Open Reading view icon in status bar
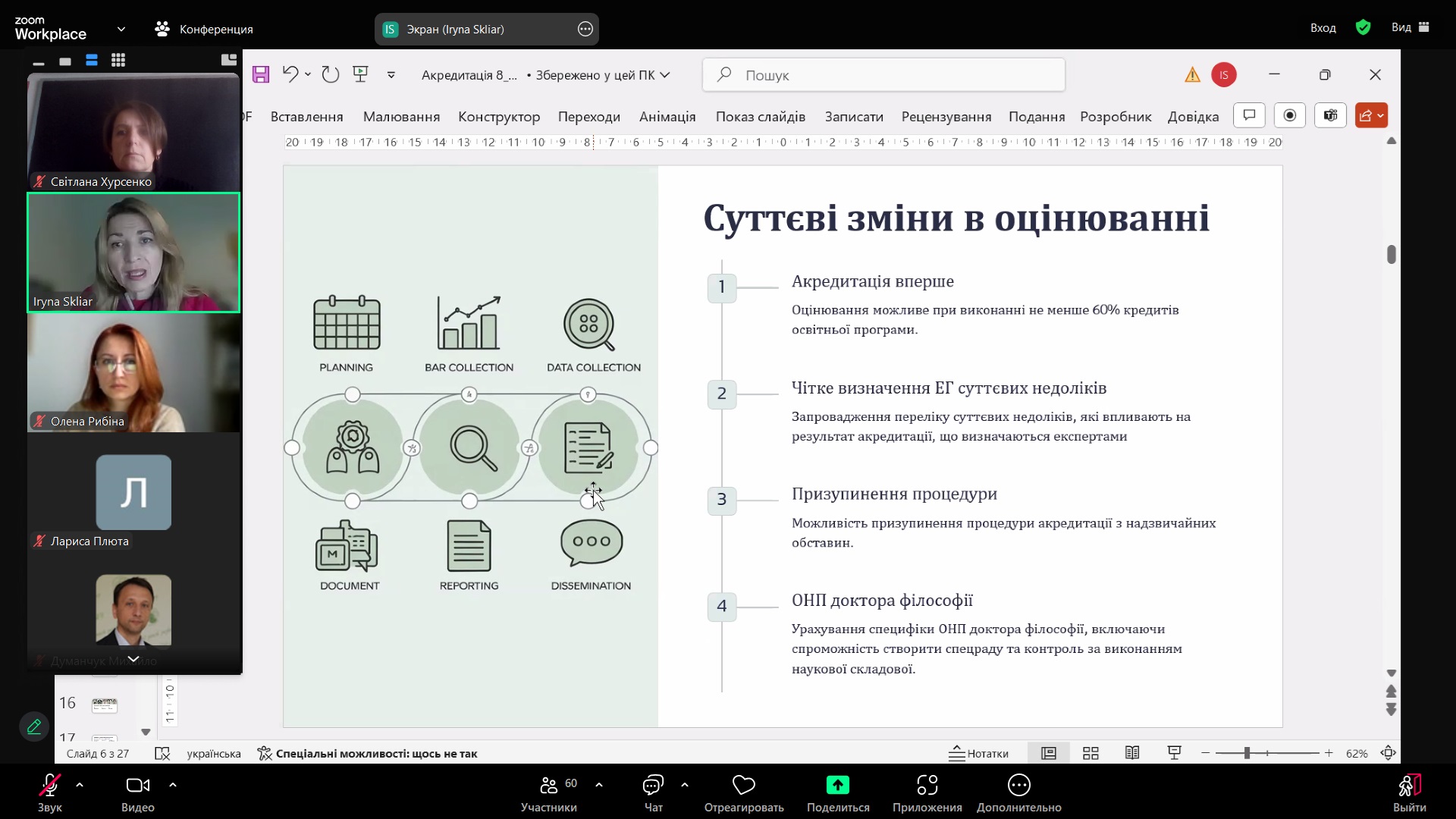Image resolution: width=1456 pixels, height=819 pixels. click(1132, 753)
